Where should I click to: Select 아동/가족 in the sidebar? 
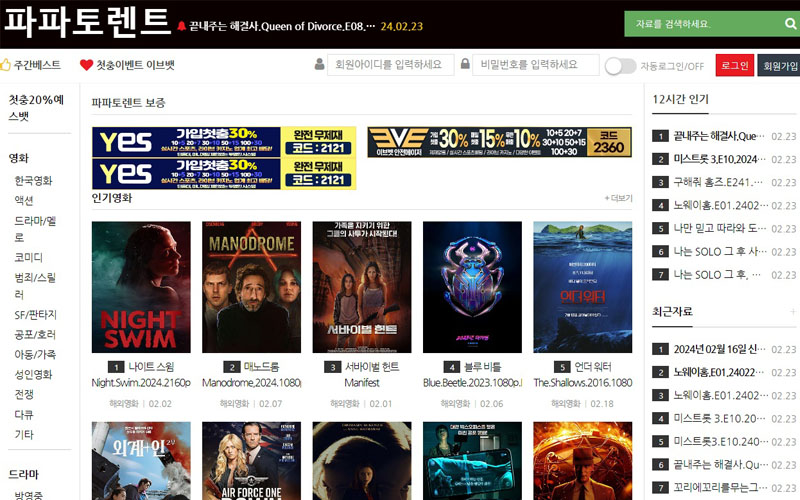(x=35, y=355)
